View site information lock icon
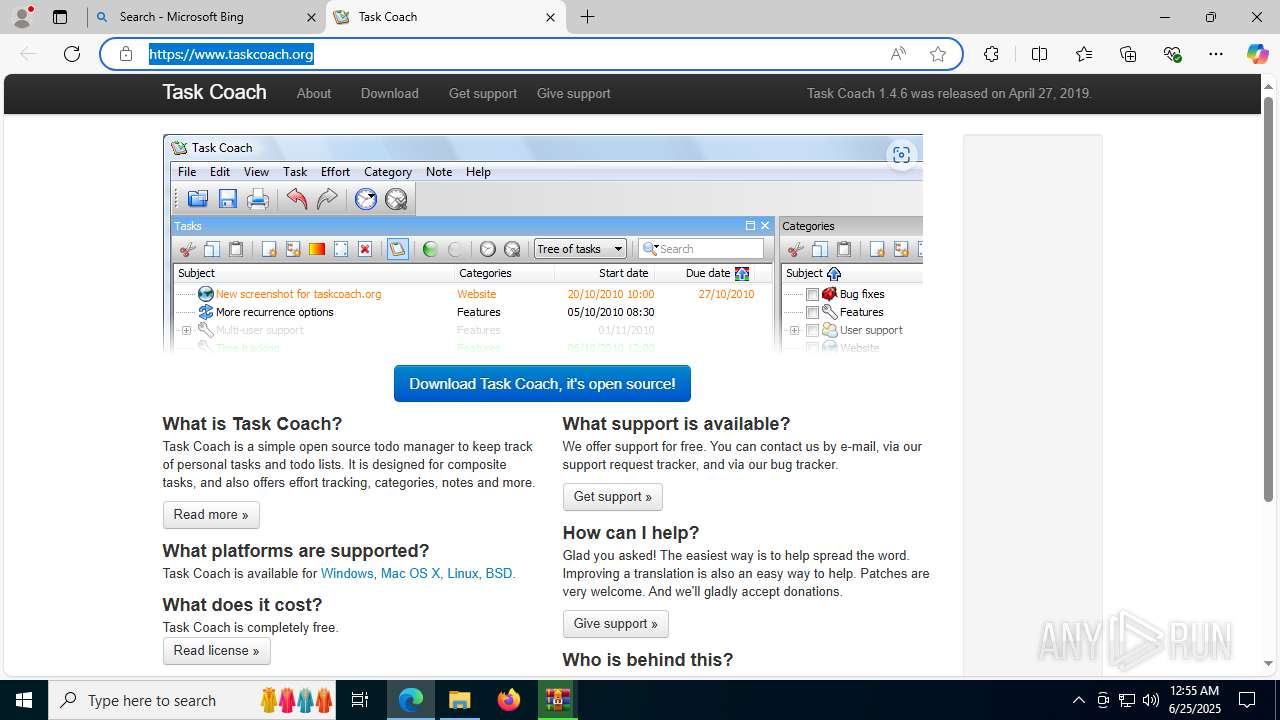The height and width of the screenshot is (720, 1280). click(x=126, y=54)
